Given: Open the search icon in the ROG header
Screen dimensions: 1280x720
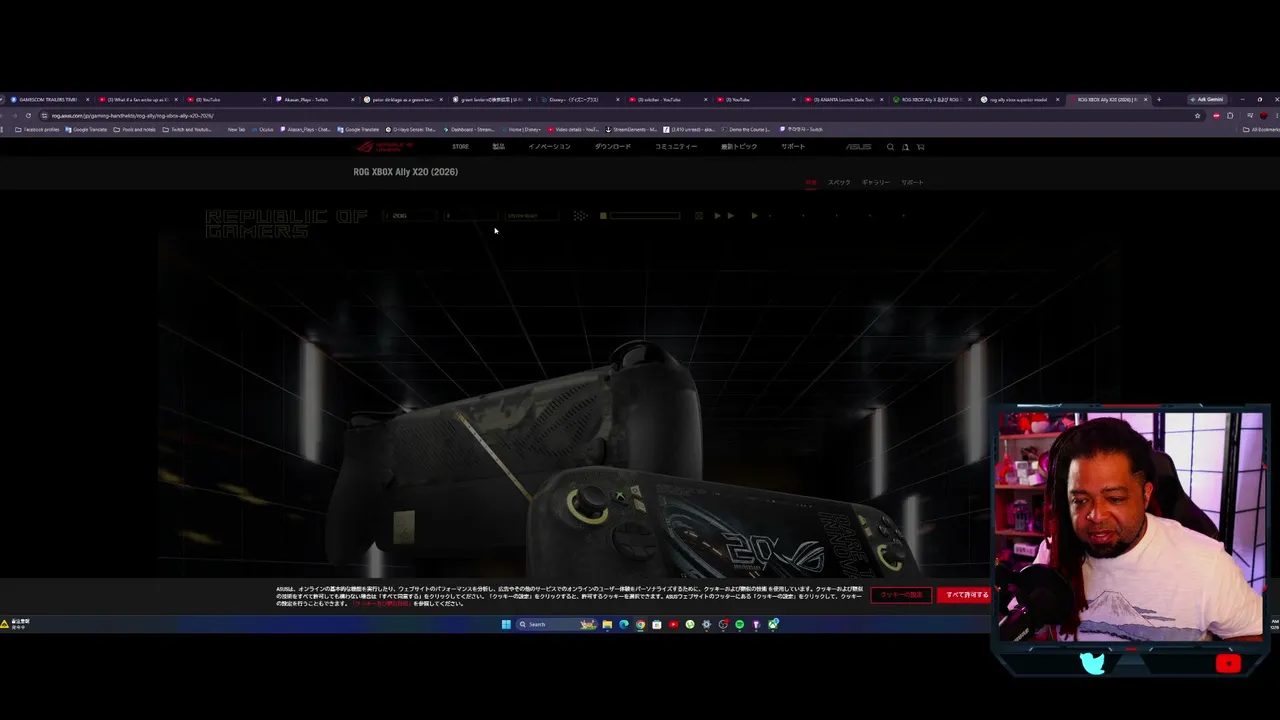Looking at the screenshot, I should (x=890, y=147).
